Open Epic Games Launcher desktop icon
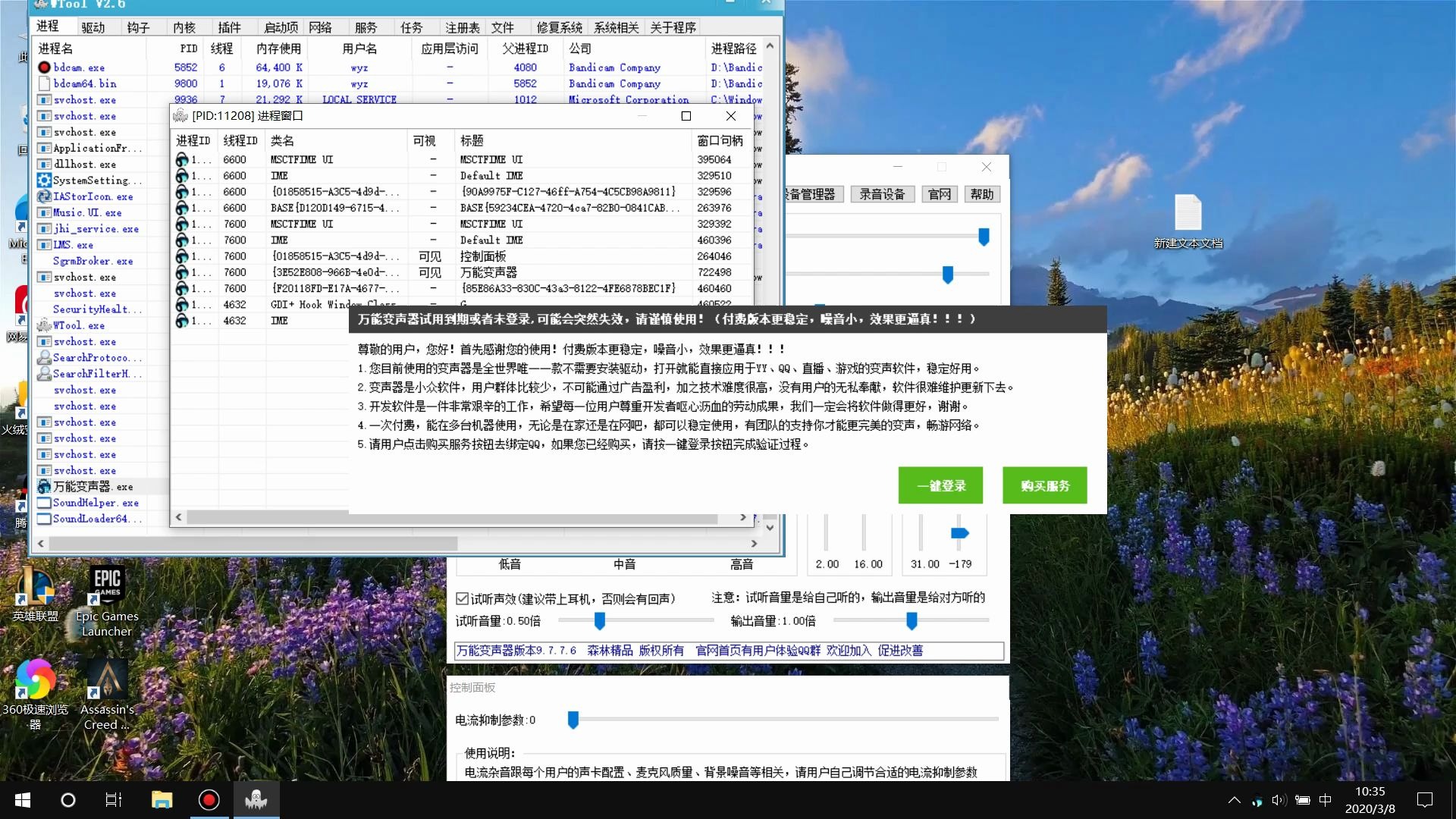 [x=107, y=602]
